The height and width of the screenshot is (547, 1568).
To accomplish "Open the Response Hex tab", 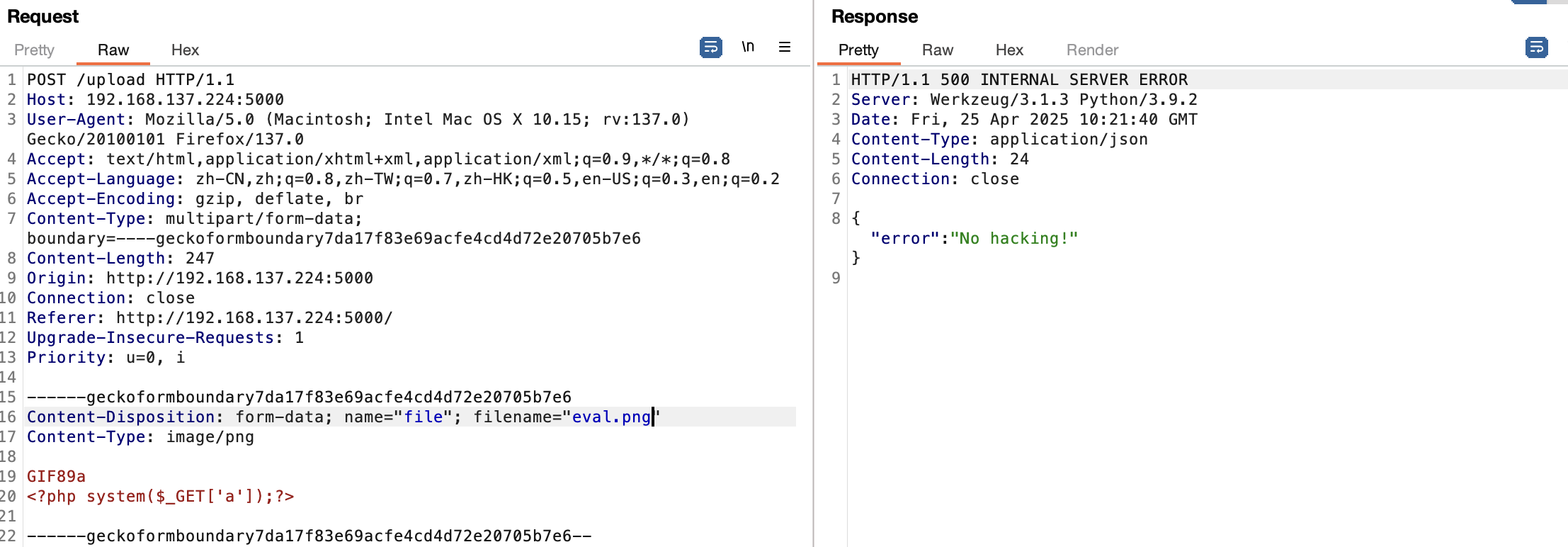I will point(1009,50).
